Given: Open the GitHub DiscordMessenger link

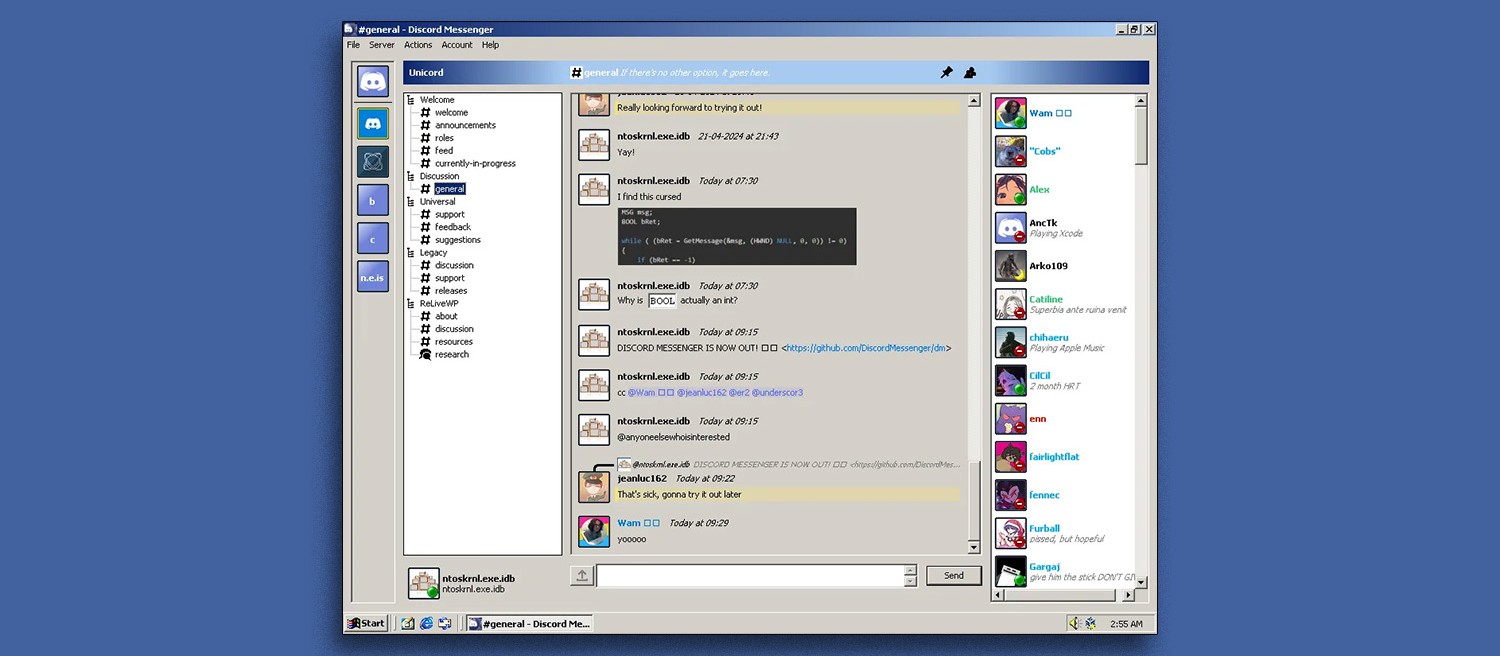Looking at the screenshot, I should point(866,348).
